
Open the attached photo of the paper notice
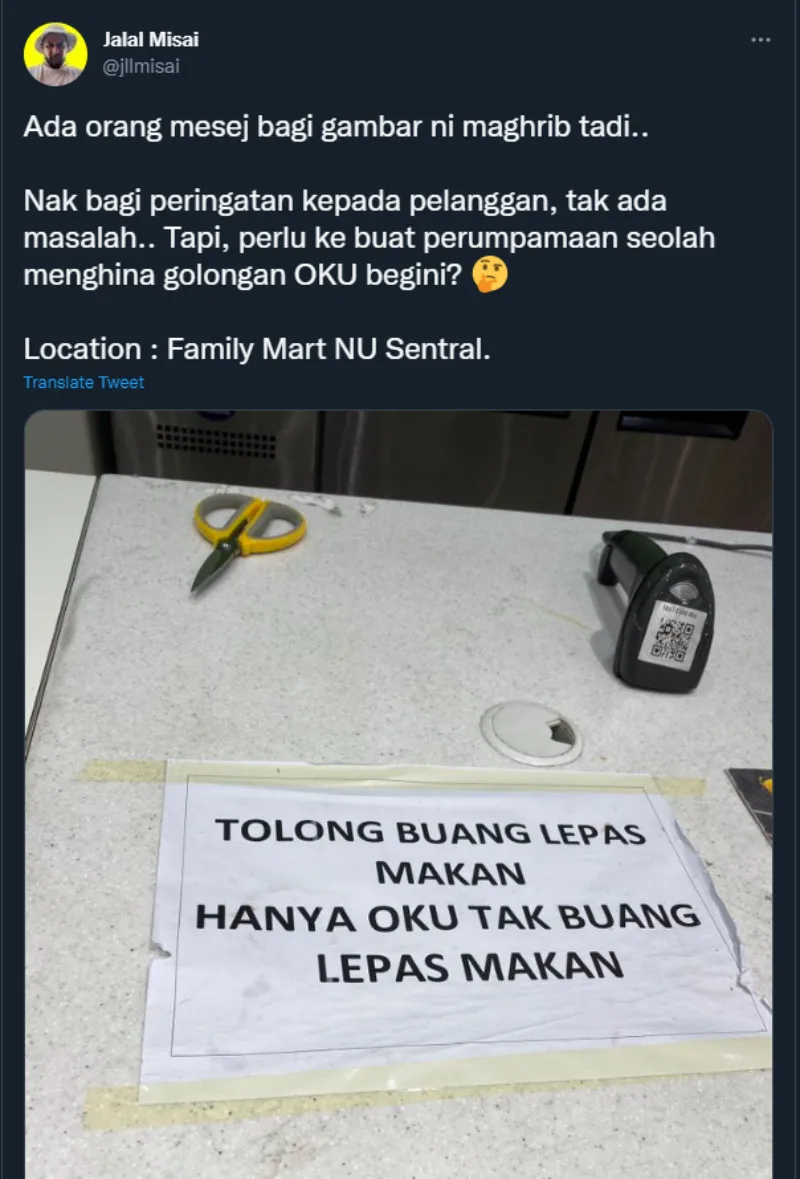coord(398,794)
